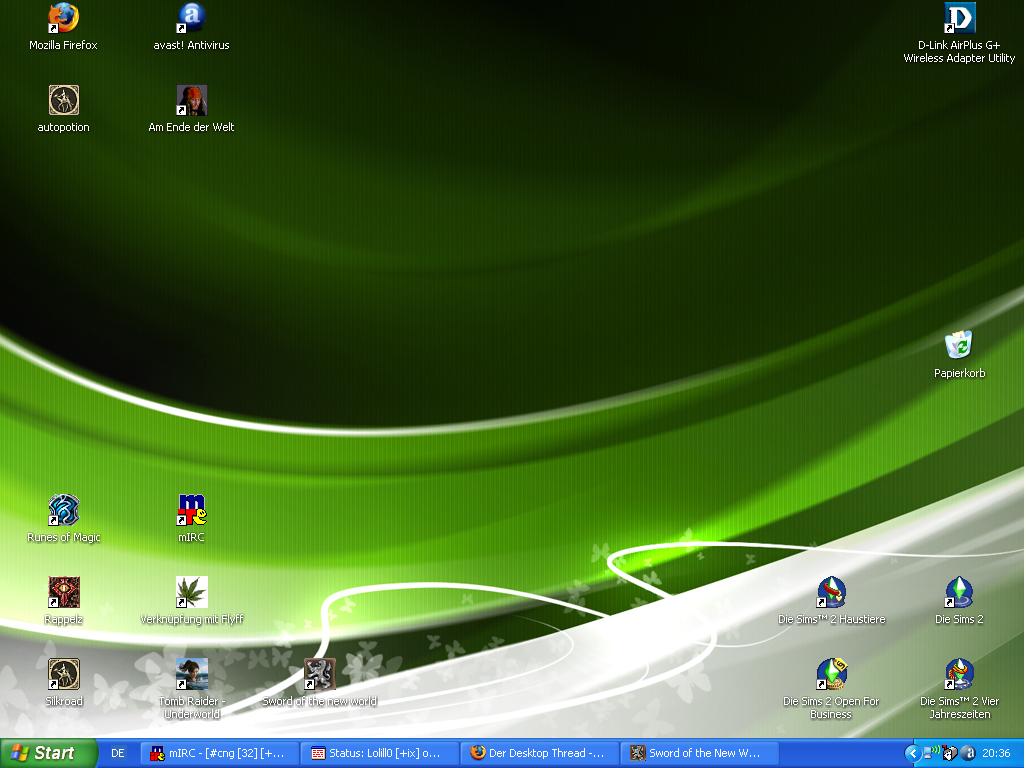Click the Runes of Magic desktop icon
The height and width of the screenshot is (768, 1026).
click(63, 510)
